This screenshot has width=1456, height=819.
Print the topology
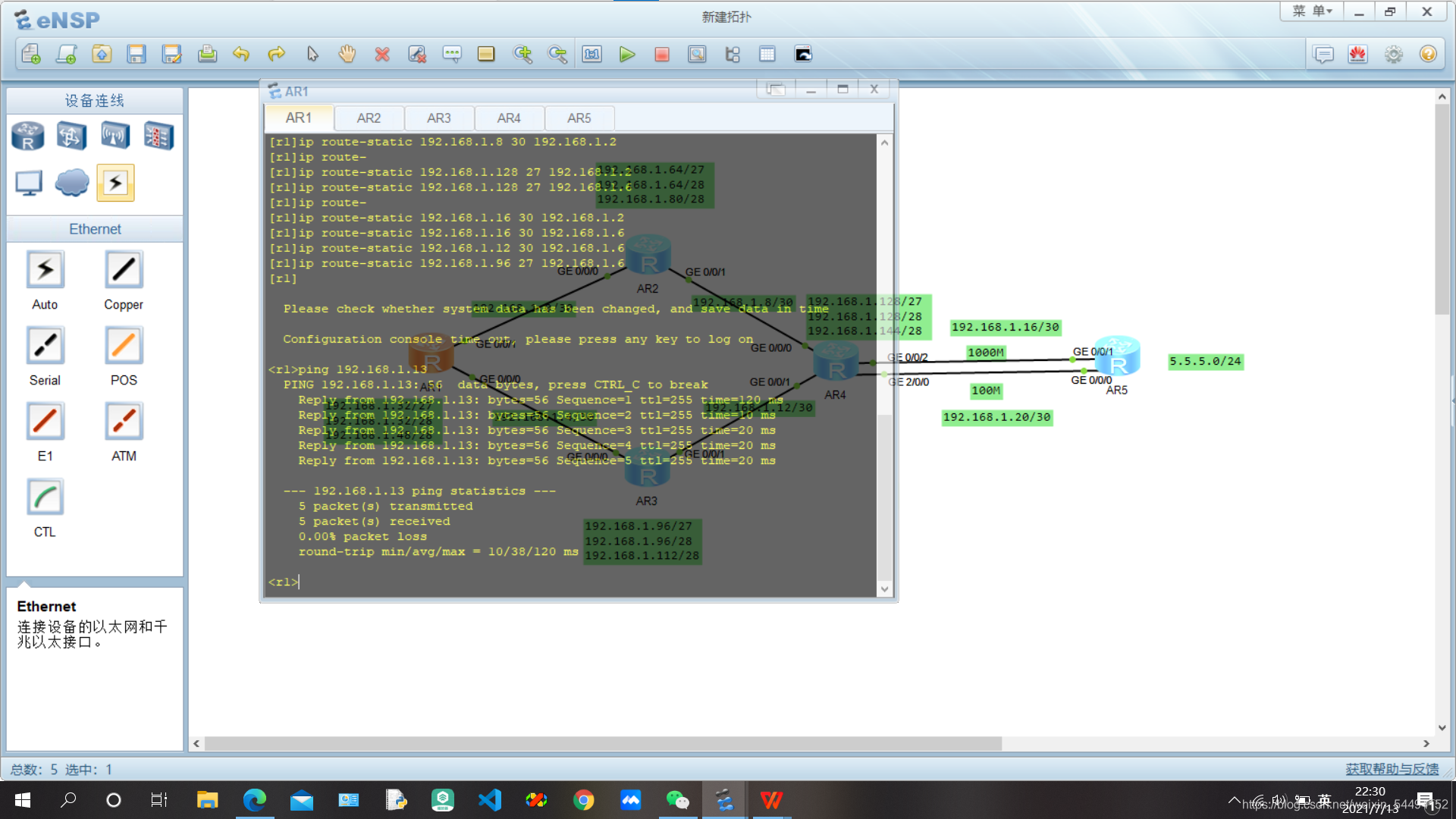point(207,54)
